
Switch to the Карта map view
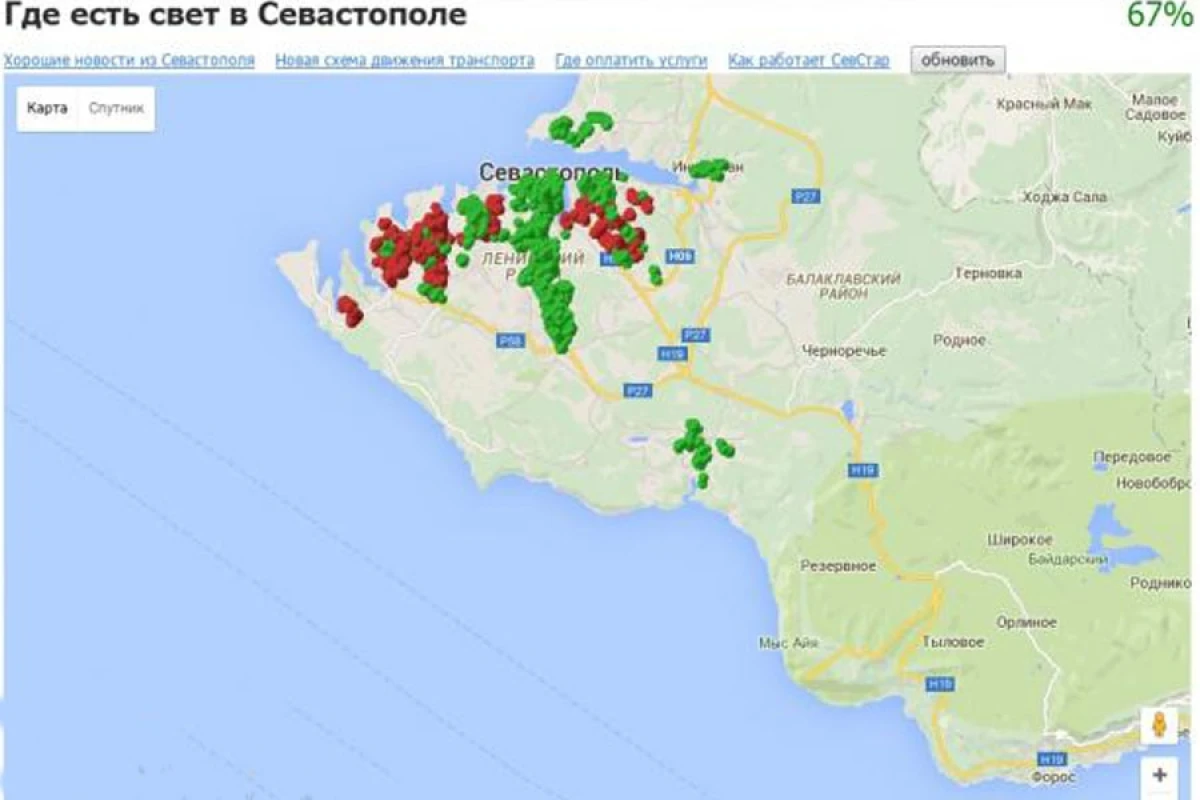pos(47,108)
